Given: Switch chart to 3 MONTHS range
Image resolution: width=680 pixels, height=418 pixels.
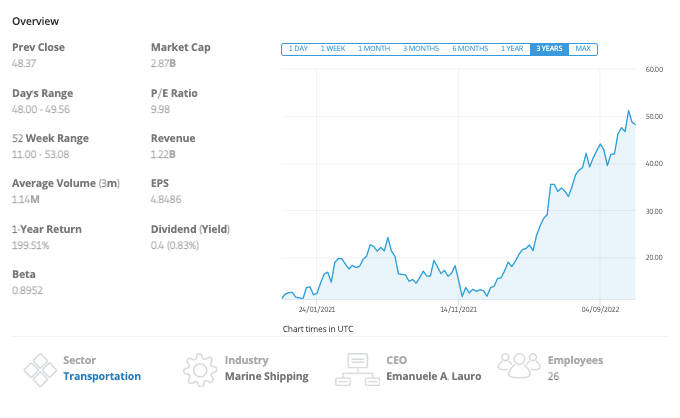Looking at the screenshot, I should click(x=421, y=49).
